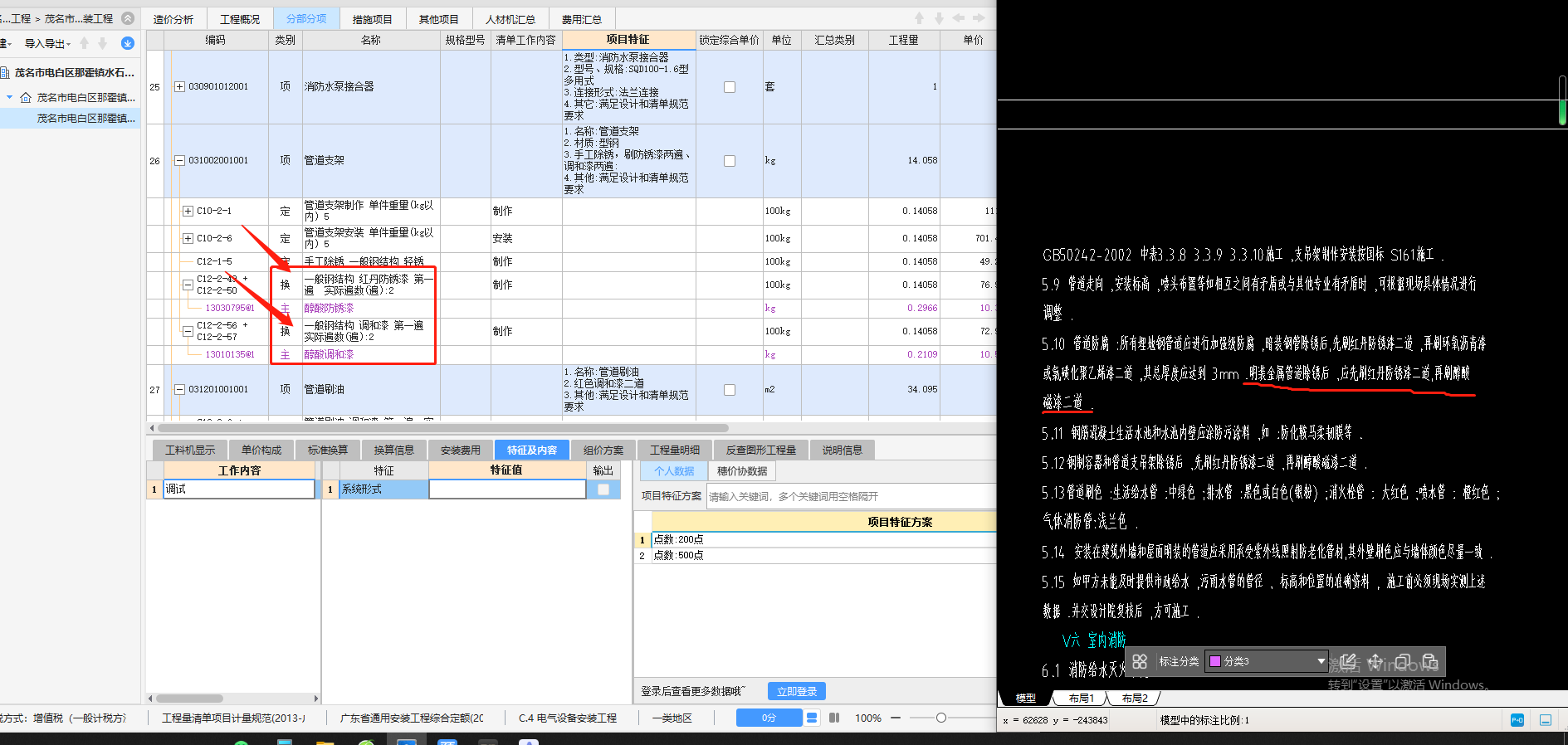Click the edit annotation pencil icon in CAD bar
This screenshot has width=1568, height=745.
pyautogui.click(x=1348, y=661)
